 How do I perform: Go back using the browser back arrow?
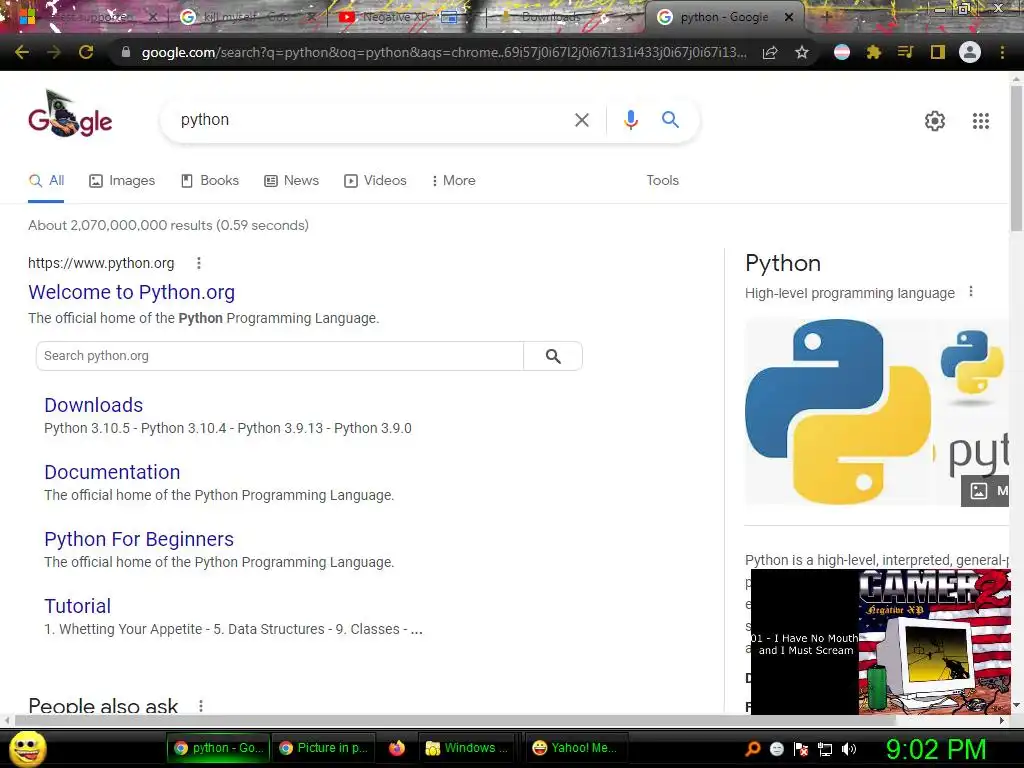click(x=22, y=52)
